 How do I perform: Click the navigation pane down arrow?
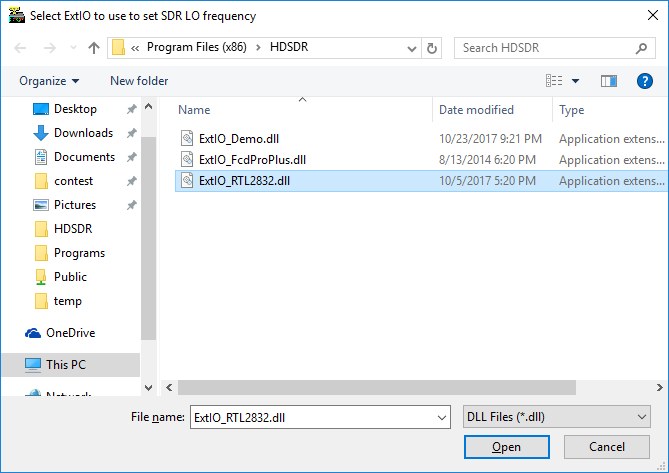(148, 388)
